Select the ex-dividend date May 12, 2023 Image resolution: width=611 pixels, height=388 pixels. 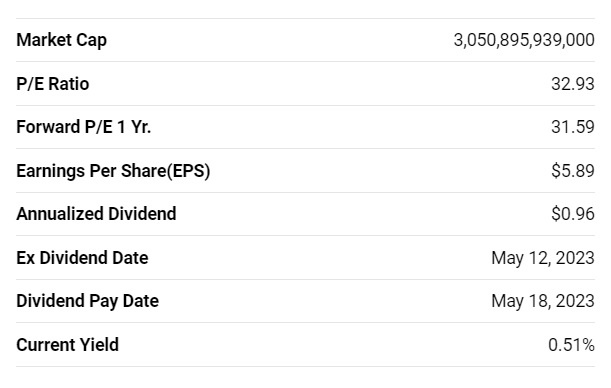543,258
